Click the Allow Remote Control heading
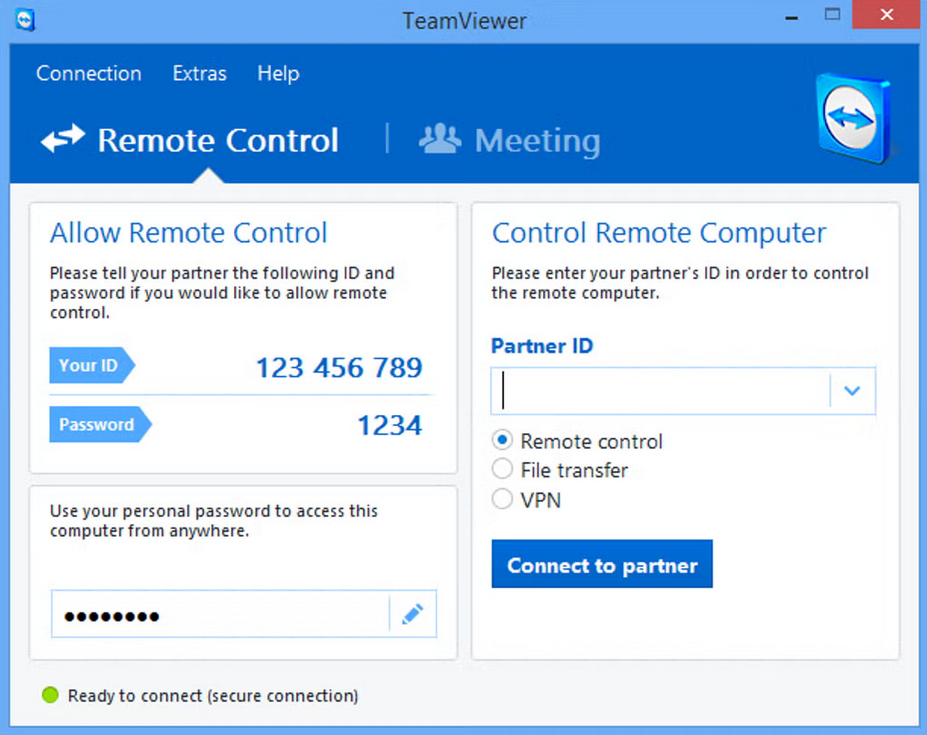The image size is (927, 735). point(189,232)
